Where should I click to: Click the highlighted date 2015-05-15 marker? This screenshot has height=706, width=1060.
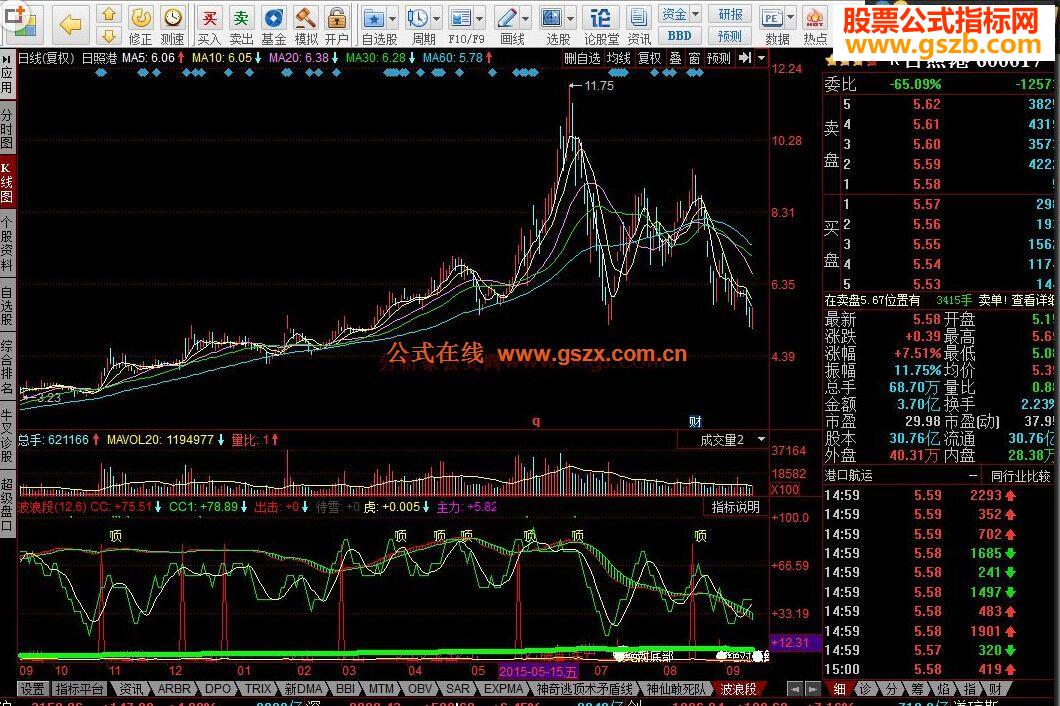click(538, 672)
